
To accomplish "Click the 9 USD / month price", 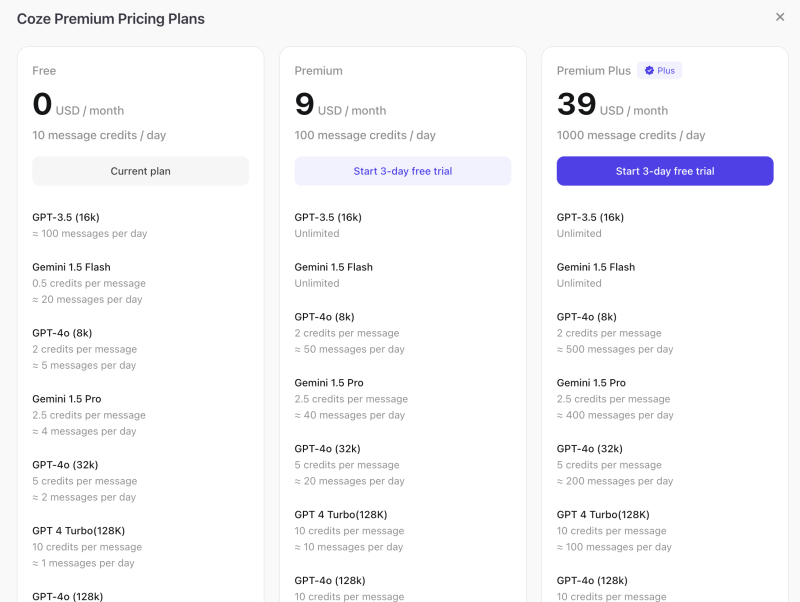I will [x=340, y=105].
